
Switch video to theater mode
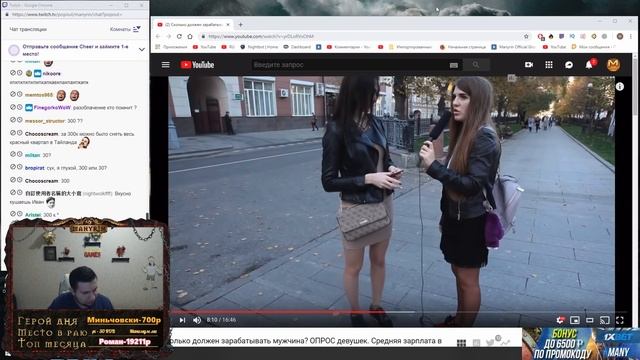589,320
